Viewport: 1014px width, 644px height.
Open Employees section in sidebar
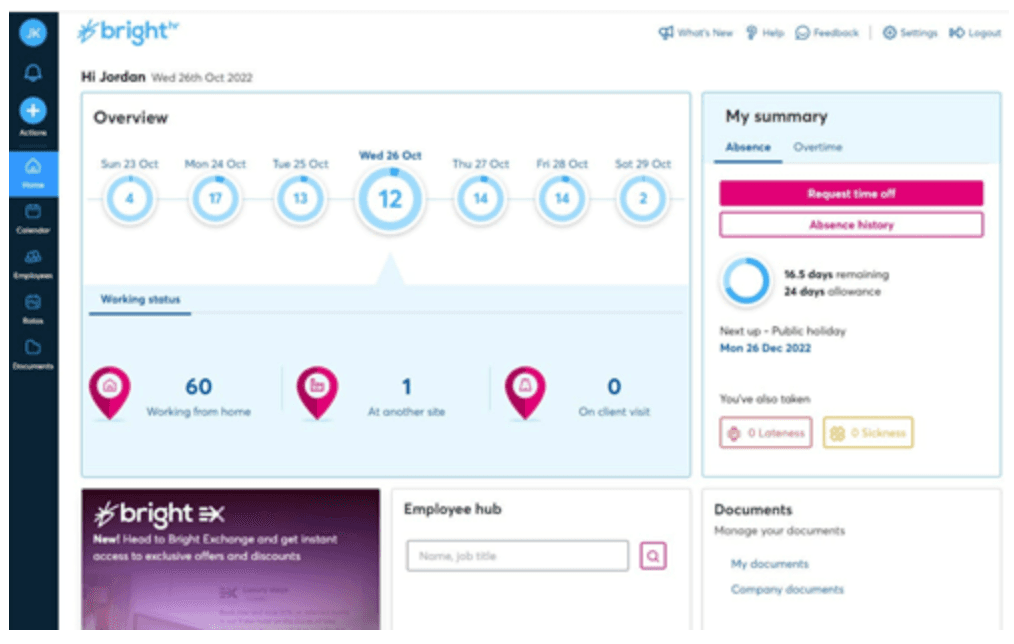[x=33, y=264]
